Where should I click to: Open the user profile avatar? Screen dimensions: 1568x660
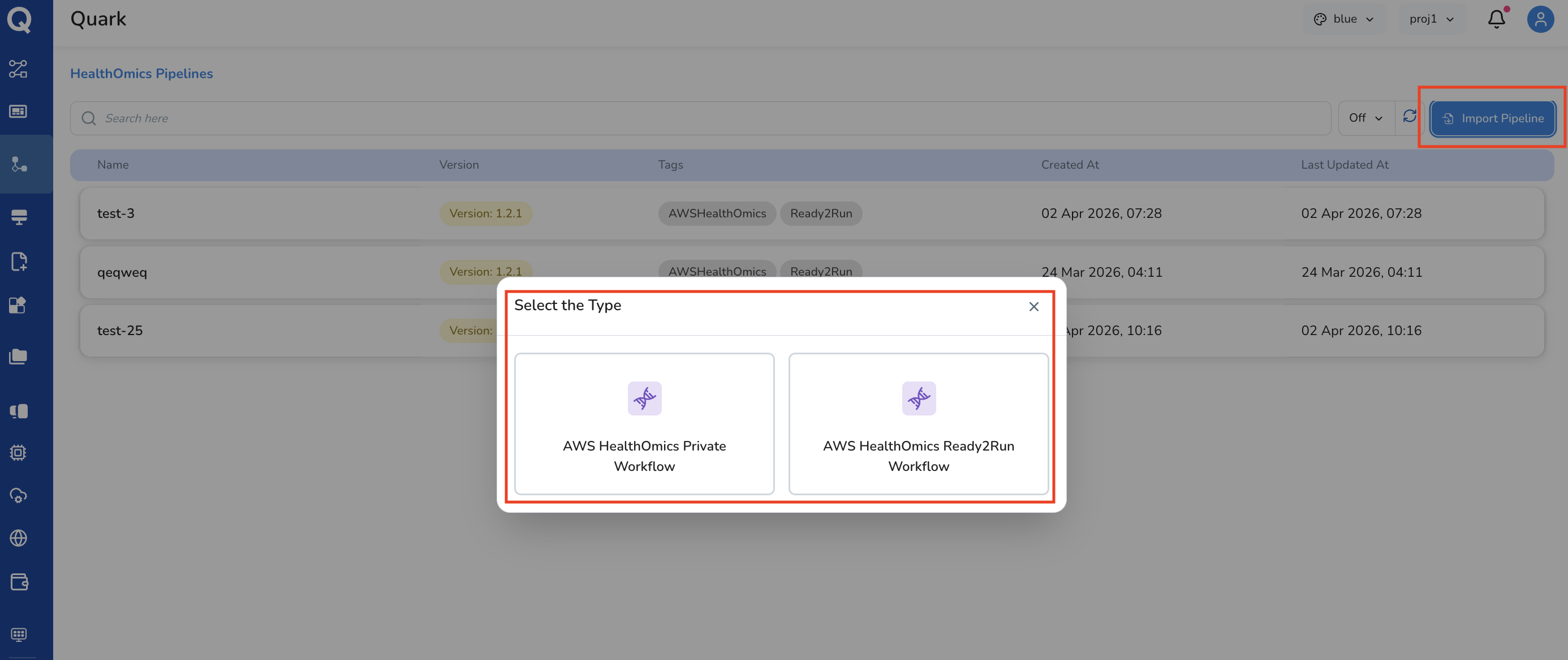tap(1540, 19)
